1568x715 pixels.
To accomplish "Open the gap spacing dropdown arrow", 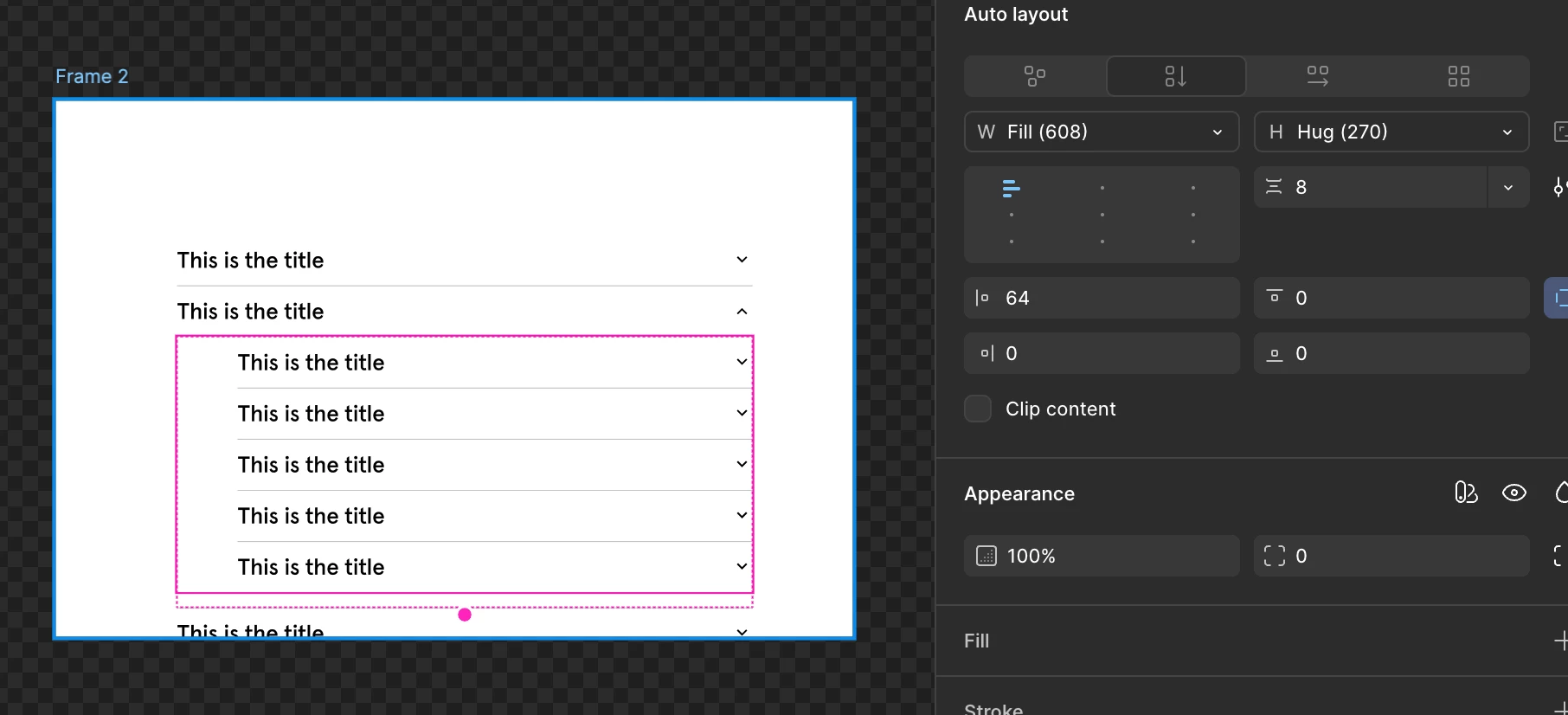I will 1508,187.
